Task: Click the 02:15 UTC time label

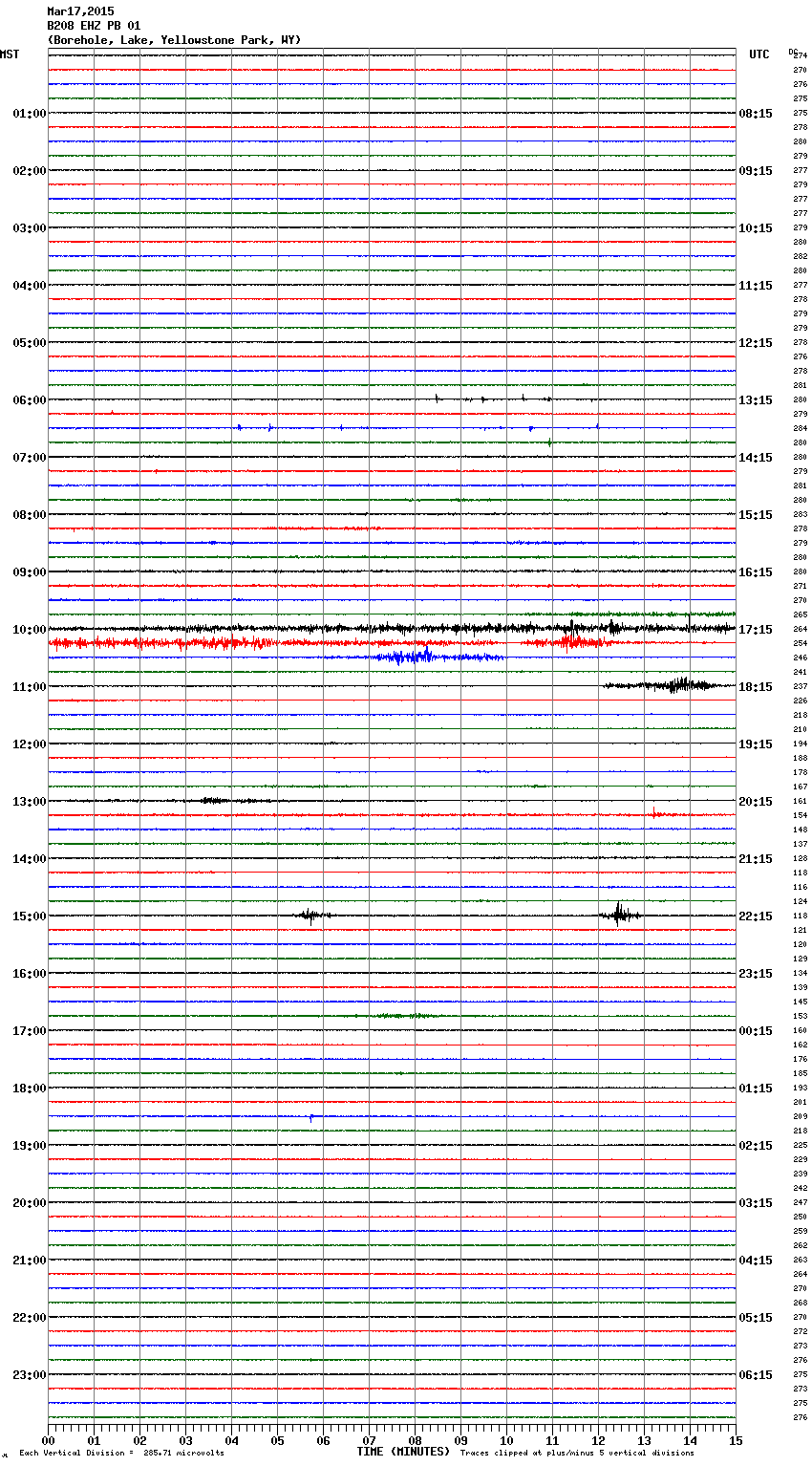Action: (x=756, y=1146)
